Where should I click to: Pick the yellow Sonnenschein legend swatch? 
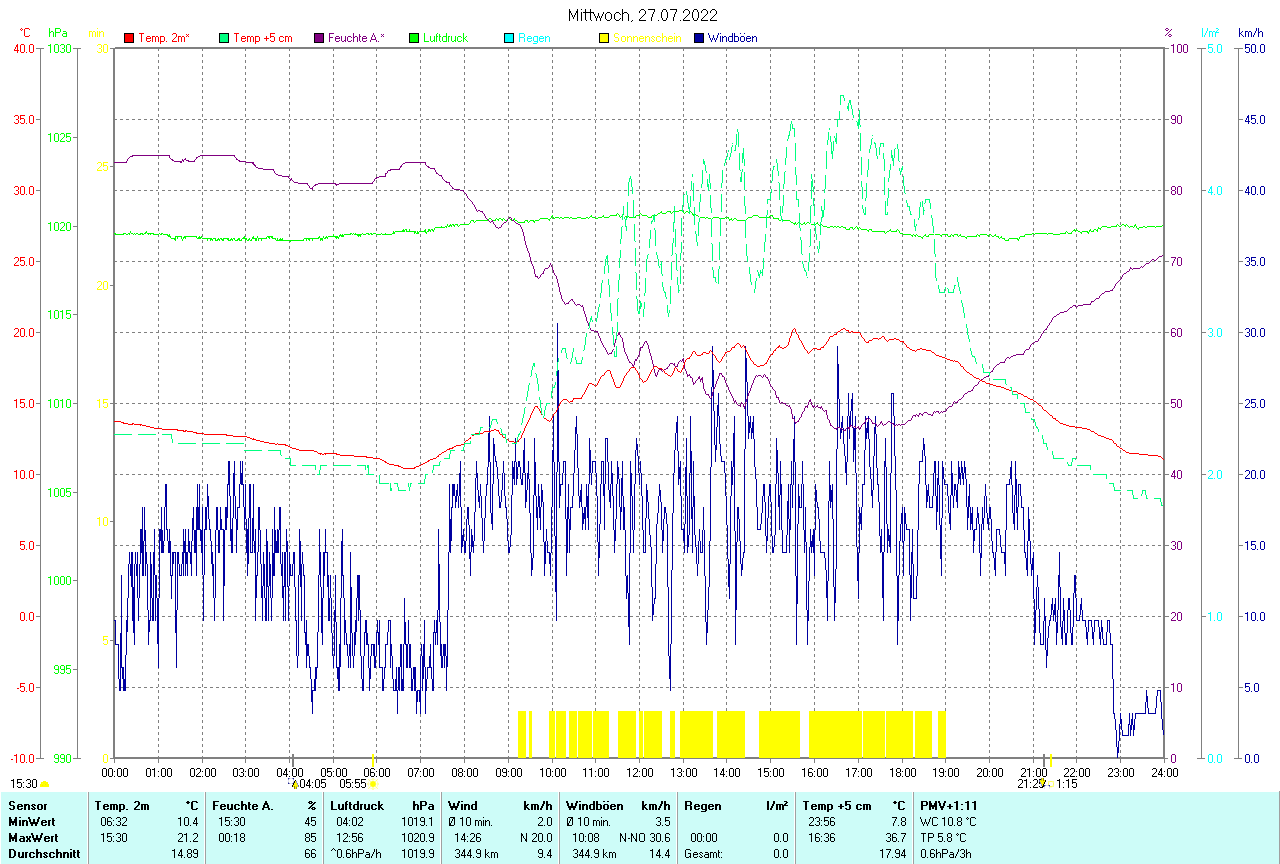(604, 38)
